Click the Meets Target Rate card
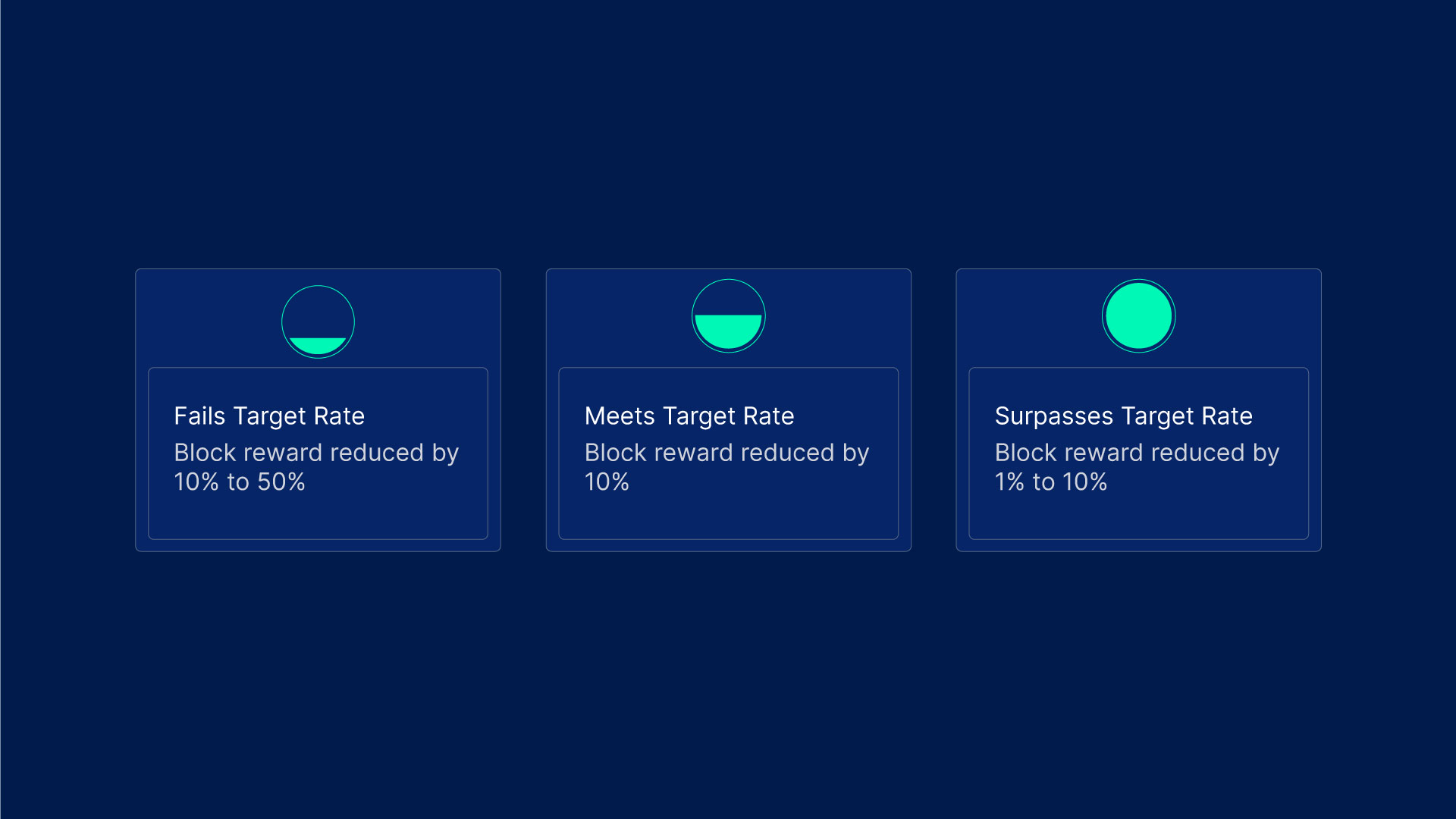The height and width of the screenshot is (819, 1456). [728, 409]
